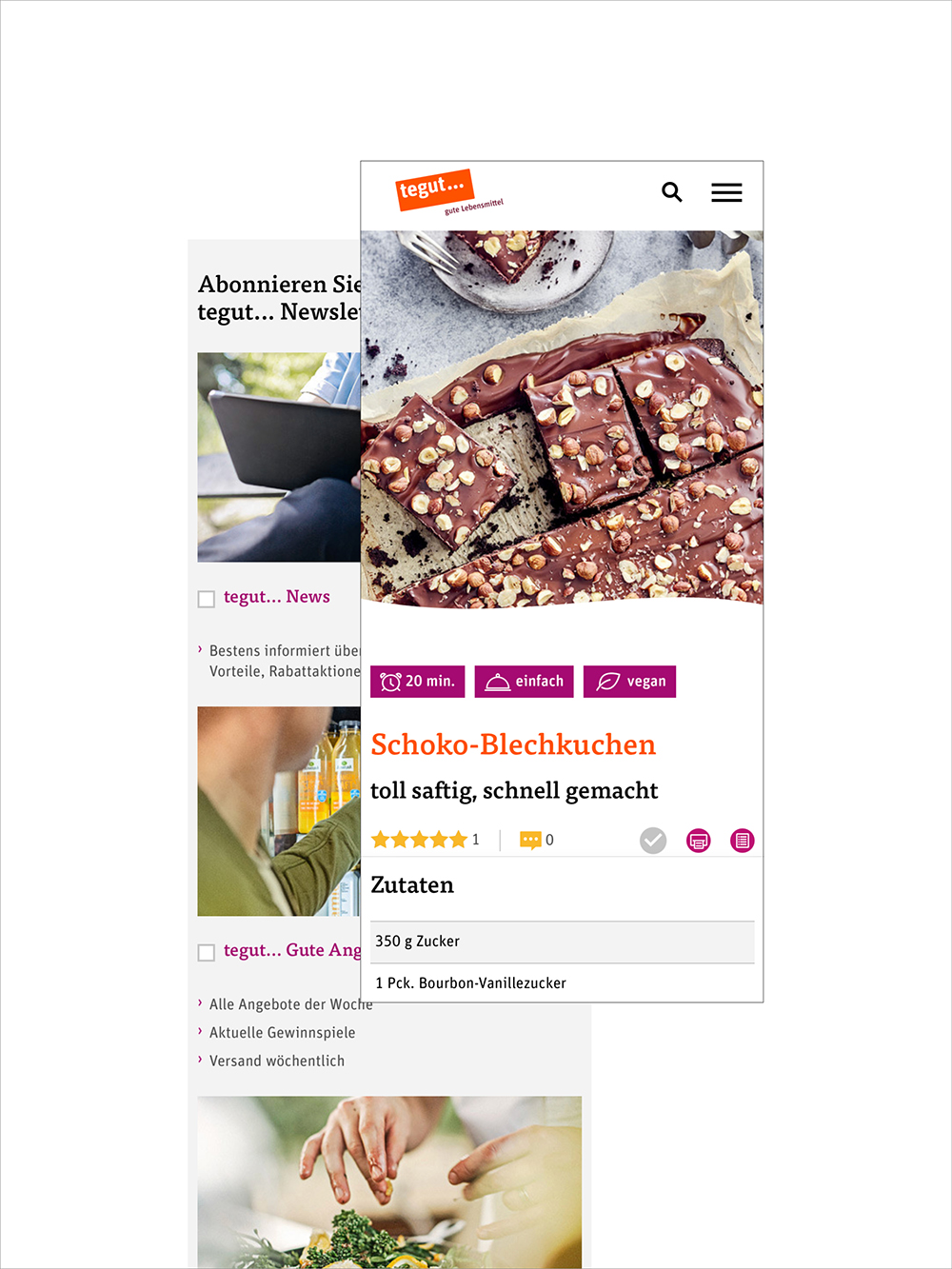952x1269 pixels.
Task: Open the search magnifier icon
Action: click(x=672, y=192)
